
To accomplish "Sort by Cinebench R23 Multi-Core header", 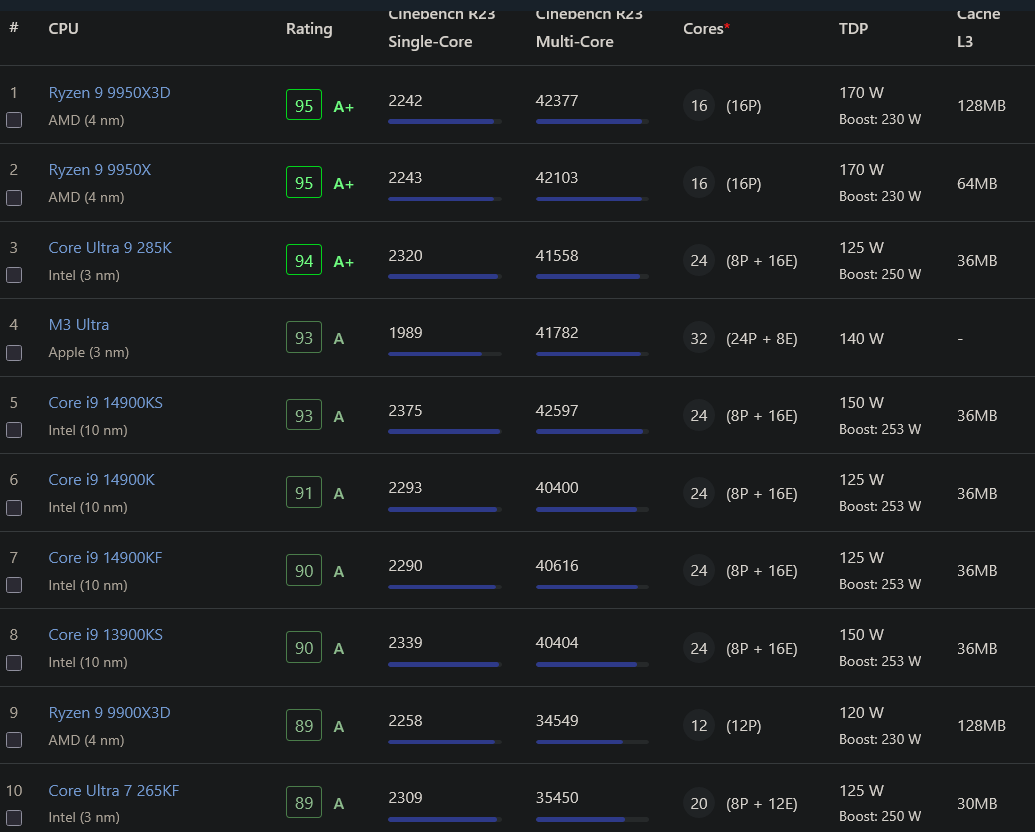I will point(589,28).
